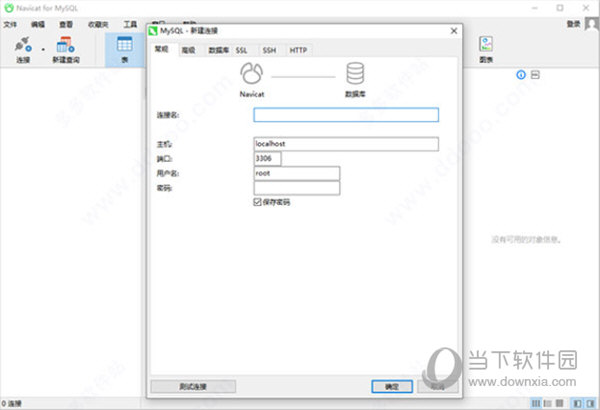Click the Navicat logo icon in dialog

click(x=251, y=74)
